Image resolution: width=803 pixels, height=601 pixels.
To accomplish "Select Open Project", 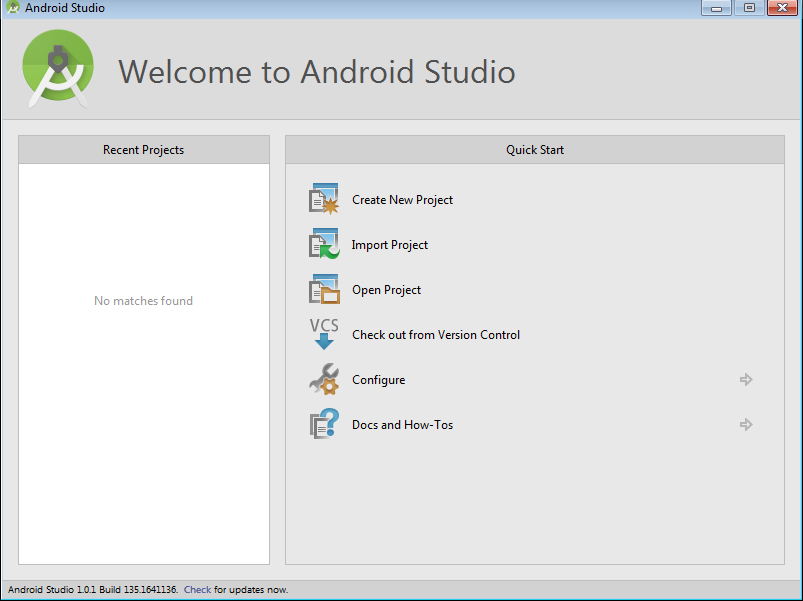I will [x=386, y=290].
